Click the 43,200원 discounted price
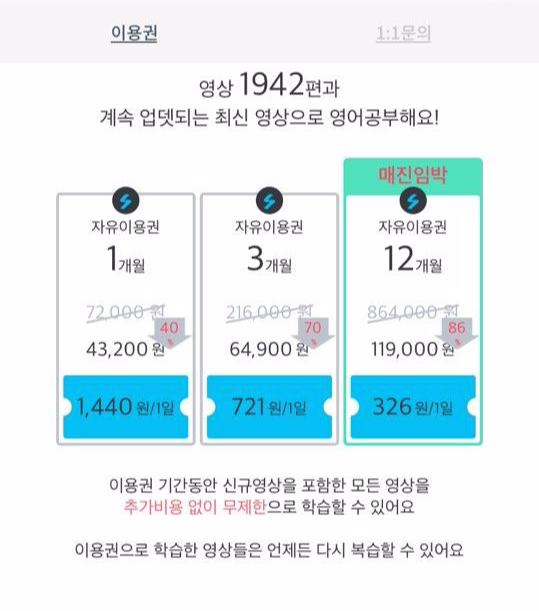Image resolution: width=539 pixels, height=611 pixels. click(125, 349)
